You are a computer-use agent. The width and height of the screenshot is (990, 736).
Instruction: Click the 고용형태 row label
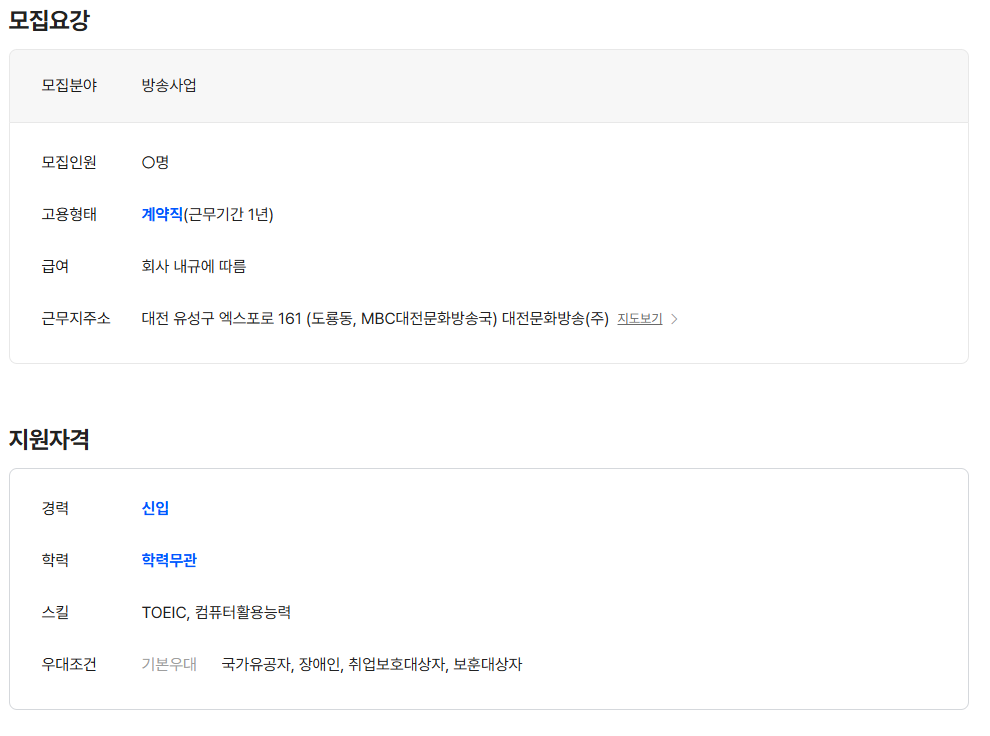tap(69, 215)
